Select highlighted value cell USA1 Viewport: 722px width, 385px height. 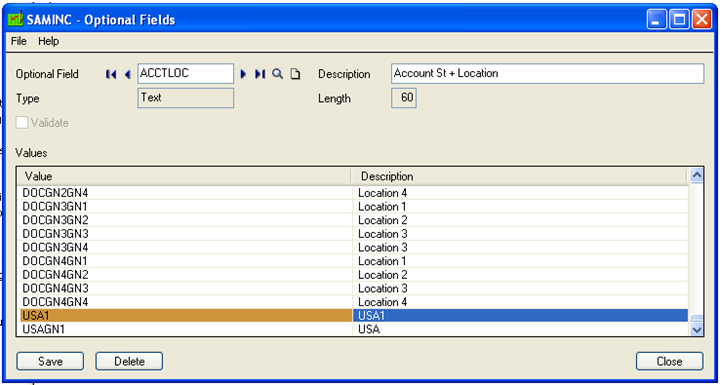pos(186,316)
